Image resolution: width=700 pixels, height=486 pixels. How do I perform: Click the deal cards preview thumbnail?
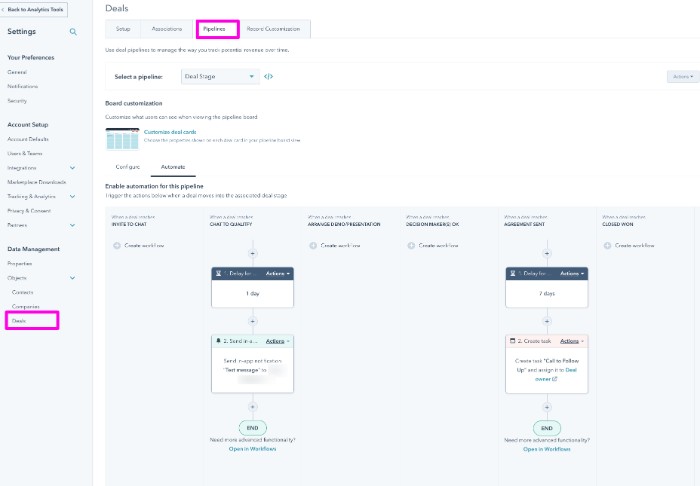point(122,139)
